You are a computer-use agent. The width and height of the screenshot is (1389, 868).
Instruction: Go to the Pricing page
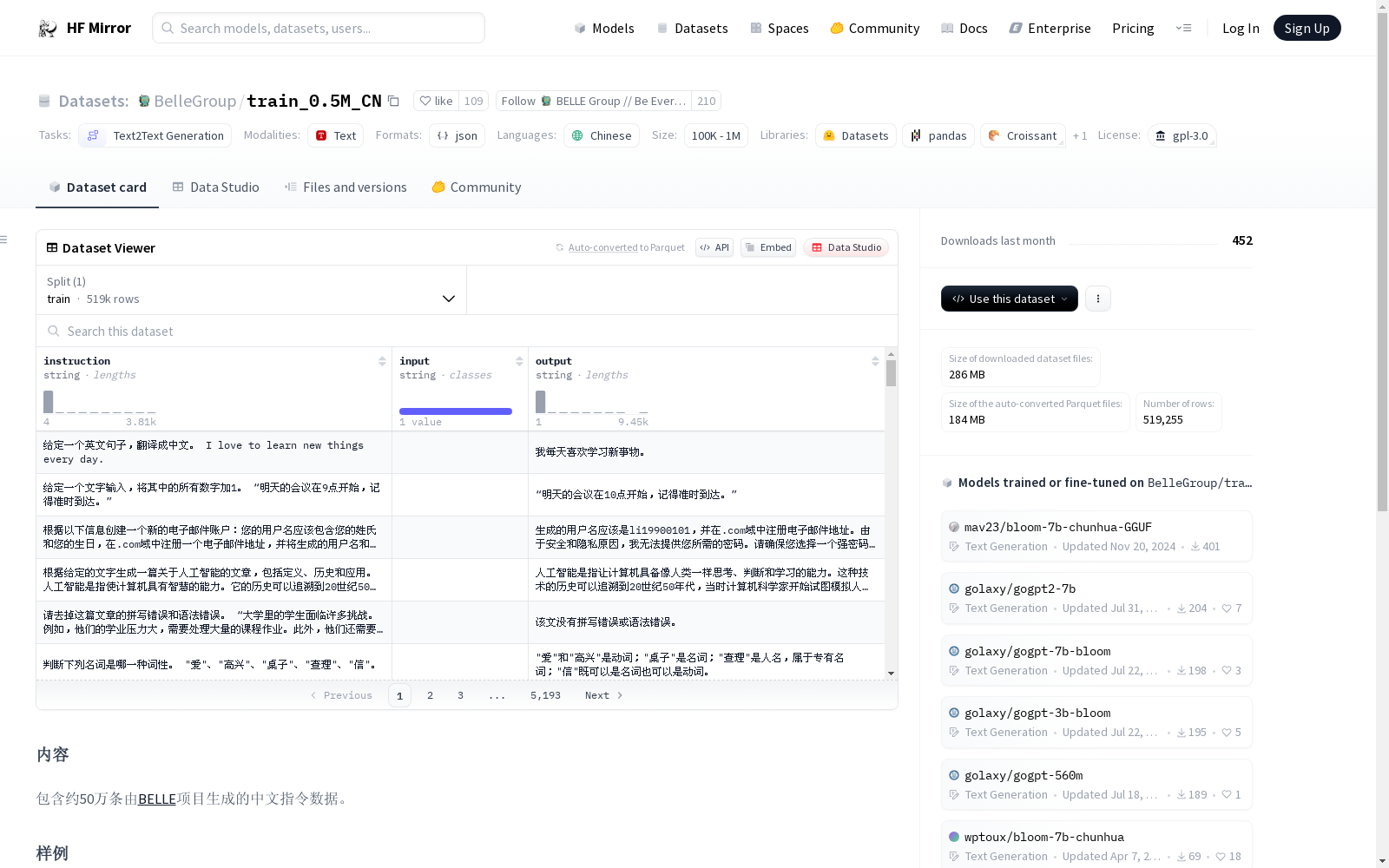[1133, 28]
